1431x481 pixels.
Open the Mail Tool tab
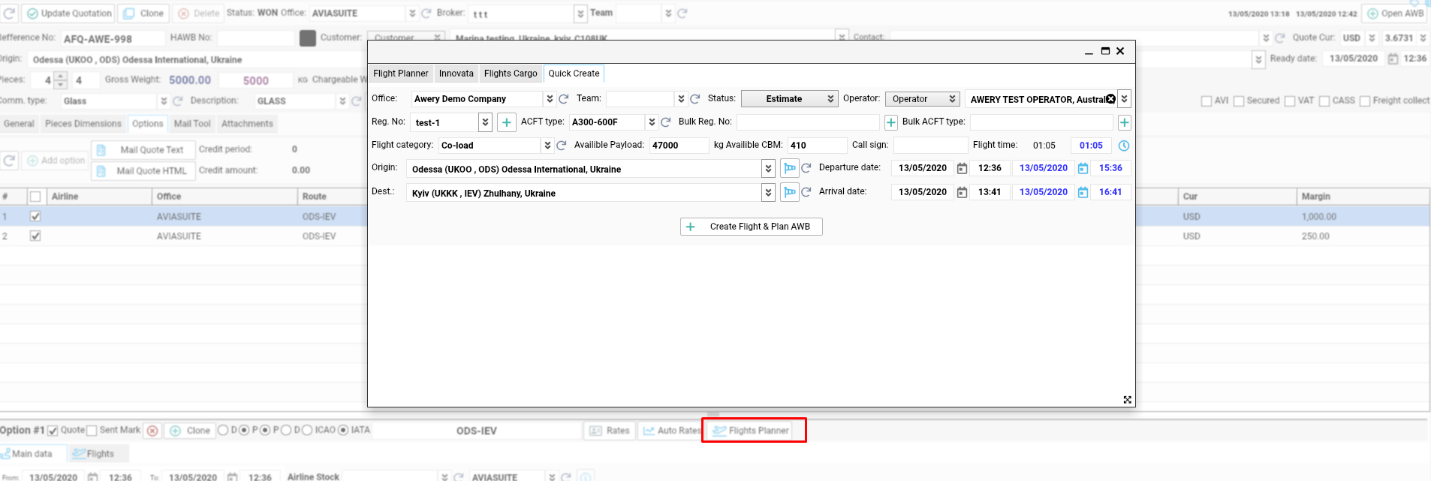(192, 124)
